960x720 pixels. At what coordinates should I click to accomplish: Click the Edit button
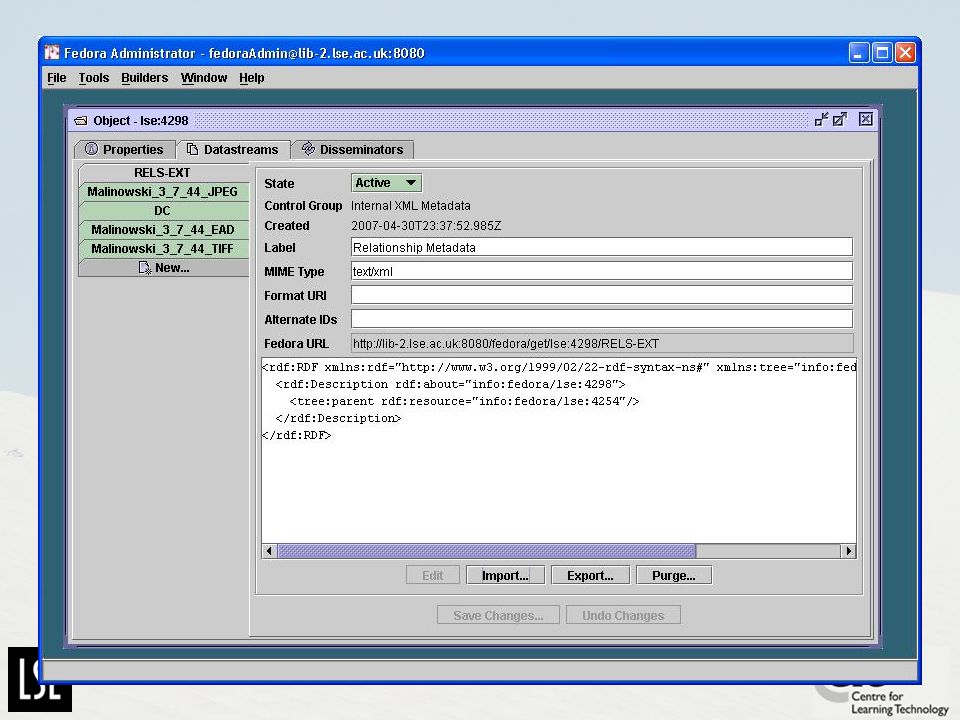pyautogui.click(x=433, y=576)
